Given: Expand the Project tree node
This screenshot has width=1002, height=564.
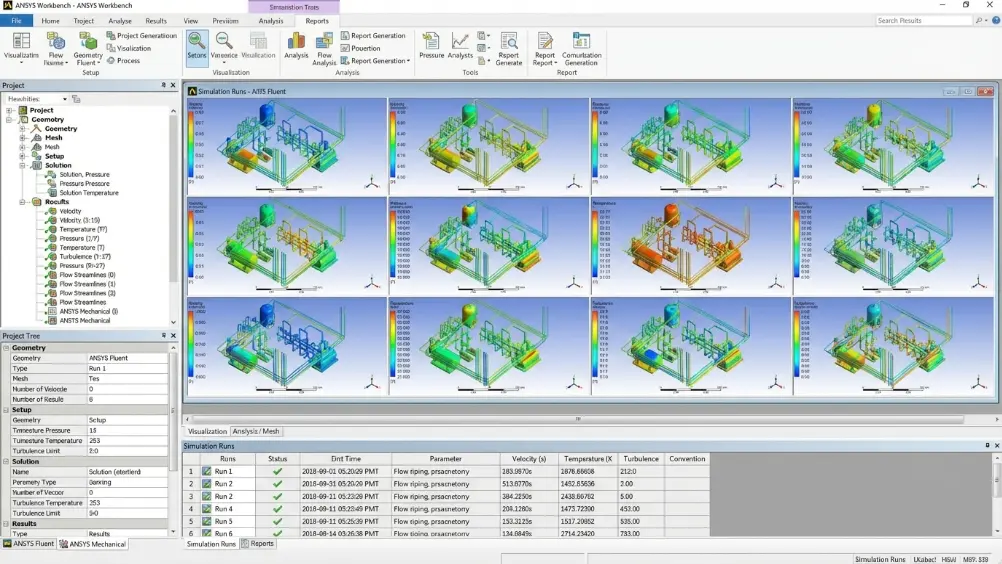Looking at the screenshot, I should (9, 111).
